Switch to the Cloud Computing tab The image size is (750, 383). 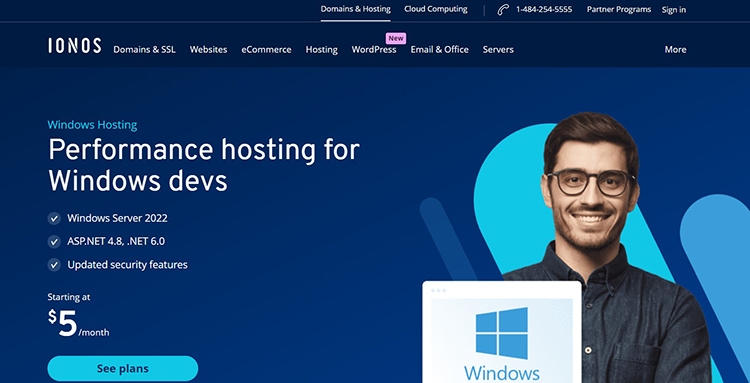(436, 9)
